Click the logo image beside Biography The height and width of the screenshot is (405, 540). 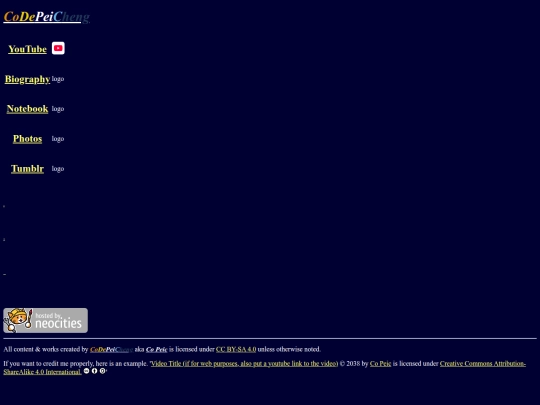58,79
